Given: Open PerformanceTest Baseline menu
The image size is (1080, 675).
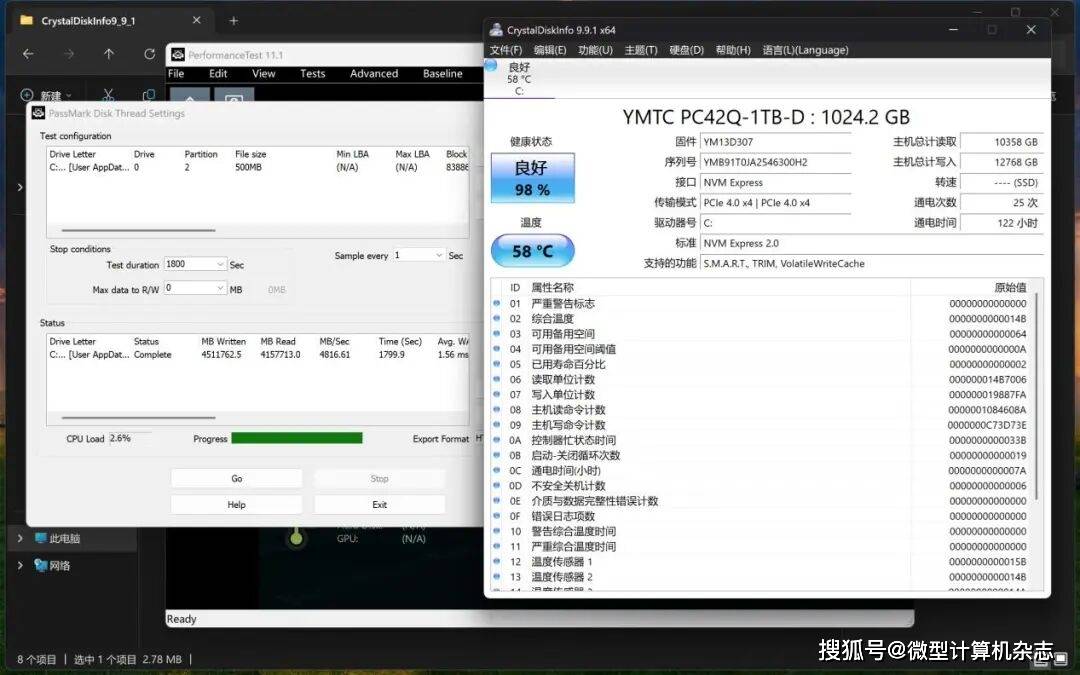Looking at the screenshot, I should click(x=442, y=74).
